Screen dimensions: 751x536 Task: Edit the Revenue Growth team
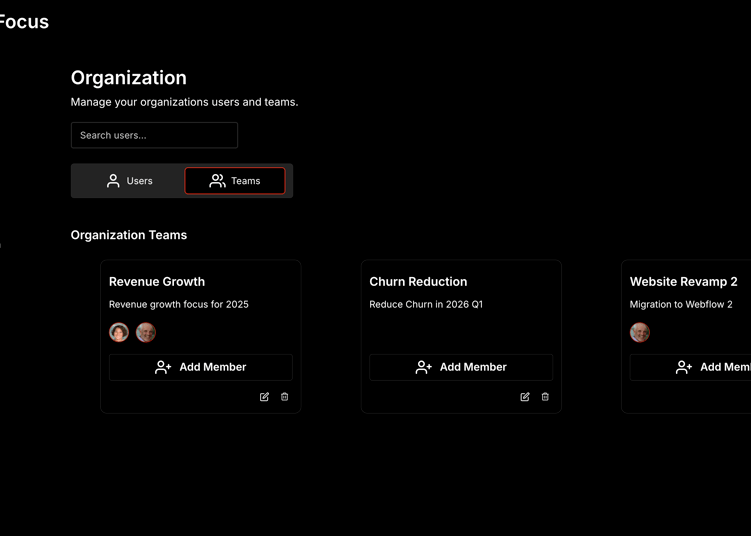[264, 397]
